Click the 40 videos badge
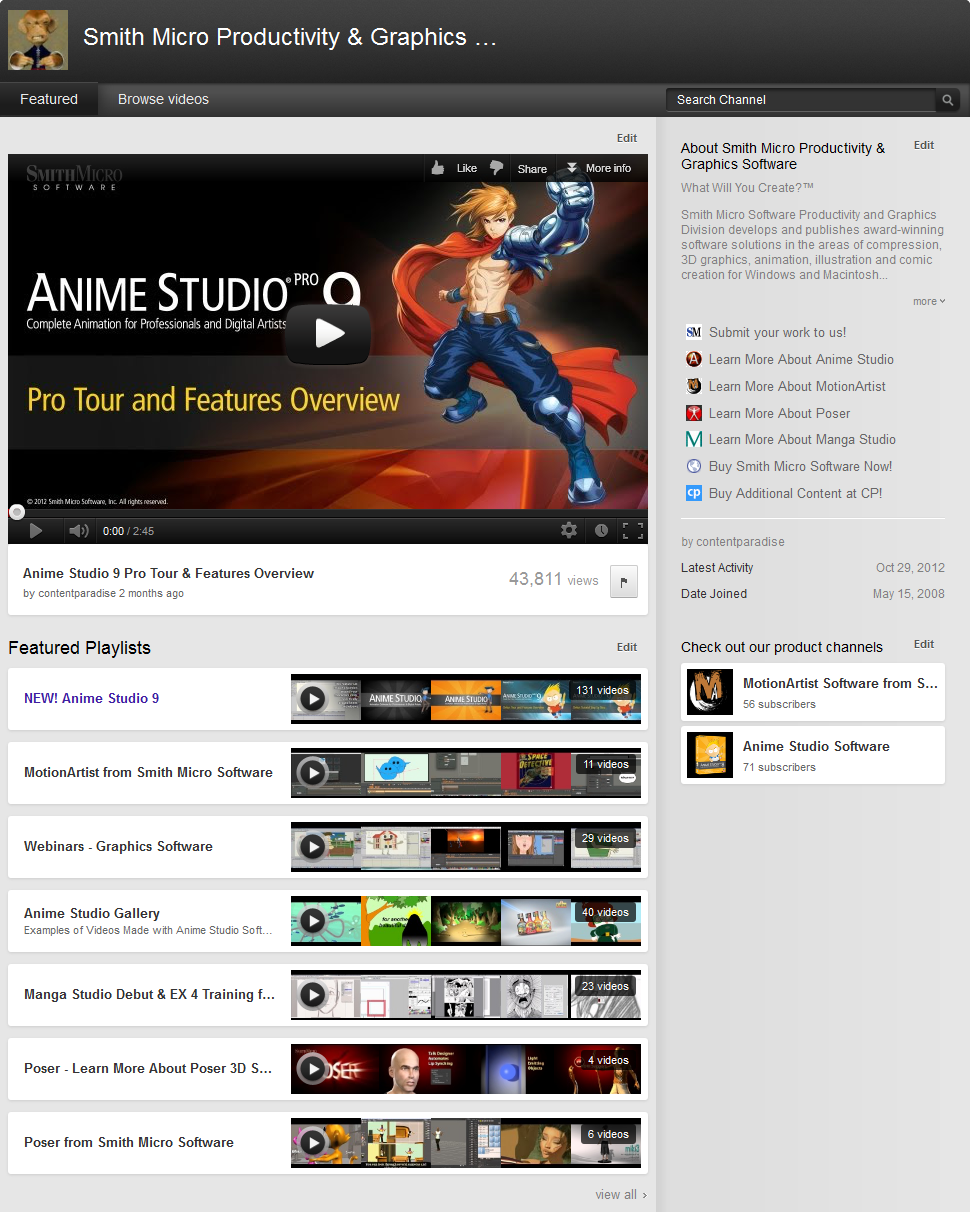Viewport: 970px width, 1212px height. [x=606, y=912]
